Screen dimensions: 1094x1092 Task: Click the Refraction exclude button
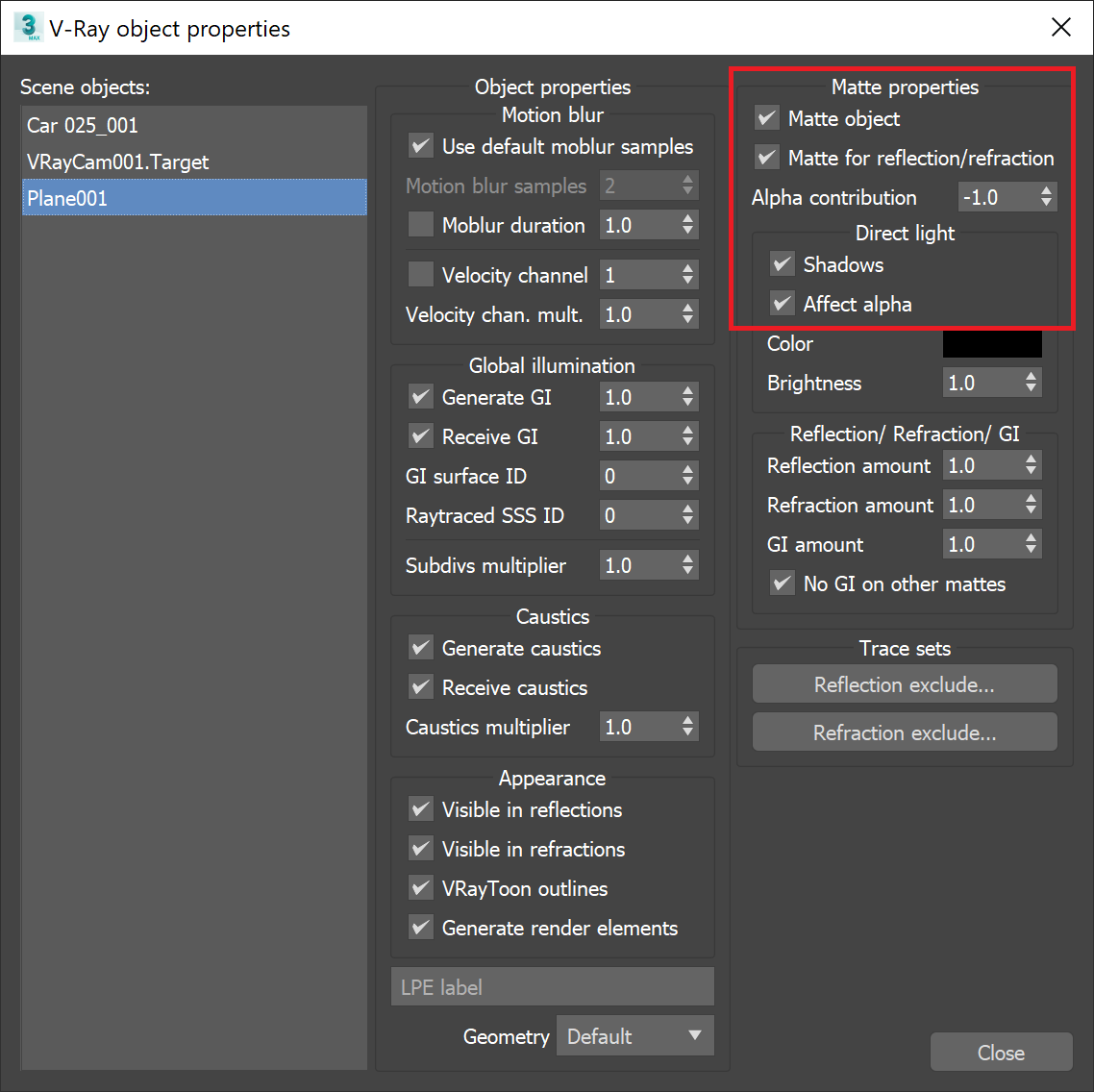904,732
